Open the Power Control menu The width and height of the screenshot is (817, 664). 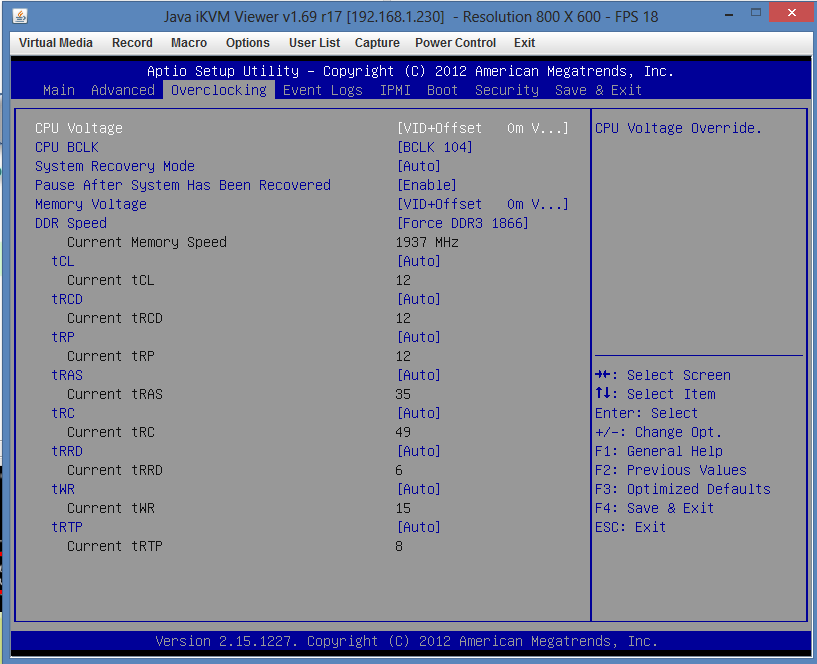(455, 43)
